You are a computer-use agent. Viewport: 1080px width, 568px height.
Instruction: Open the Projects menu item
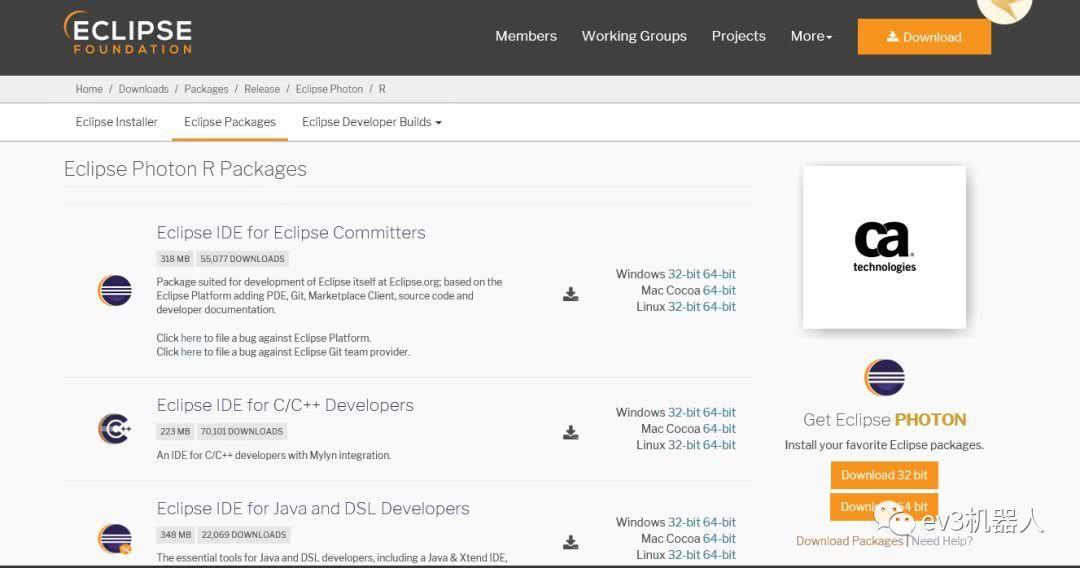pyautogui.click(x=738, y=36)
